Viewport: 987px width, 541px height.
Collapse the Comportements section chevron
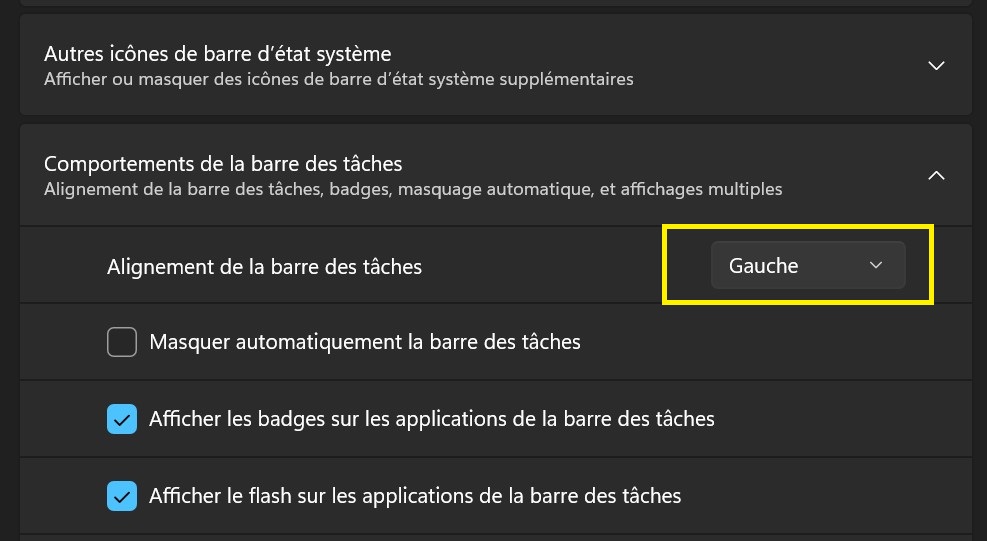click(936, 176)
